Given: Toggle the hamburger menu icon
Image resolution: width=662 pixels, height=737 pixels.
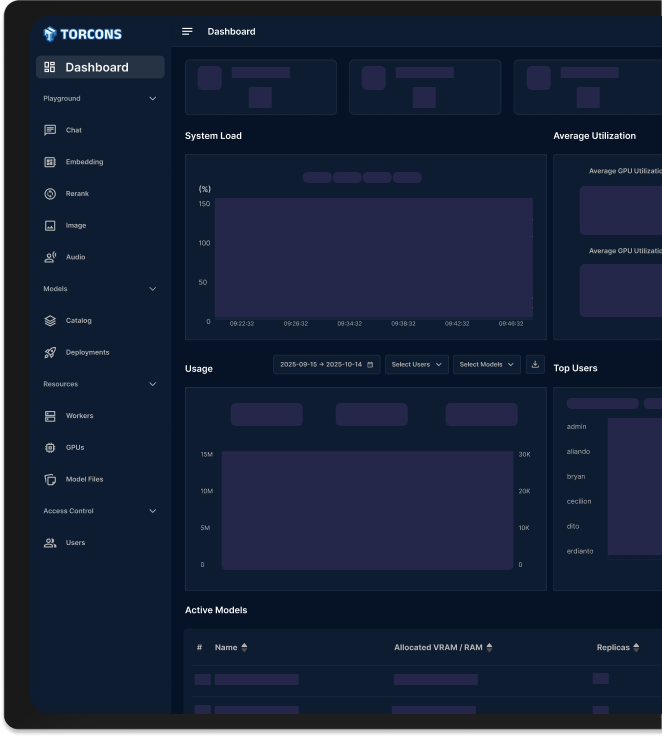Looking at the screenshot, I should pyautogui.click(x=187, y=31).
